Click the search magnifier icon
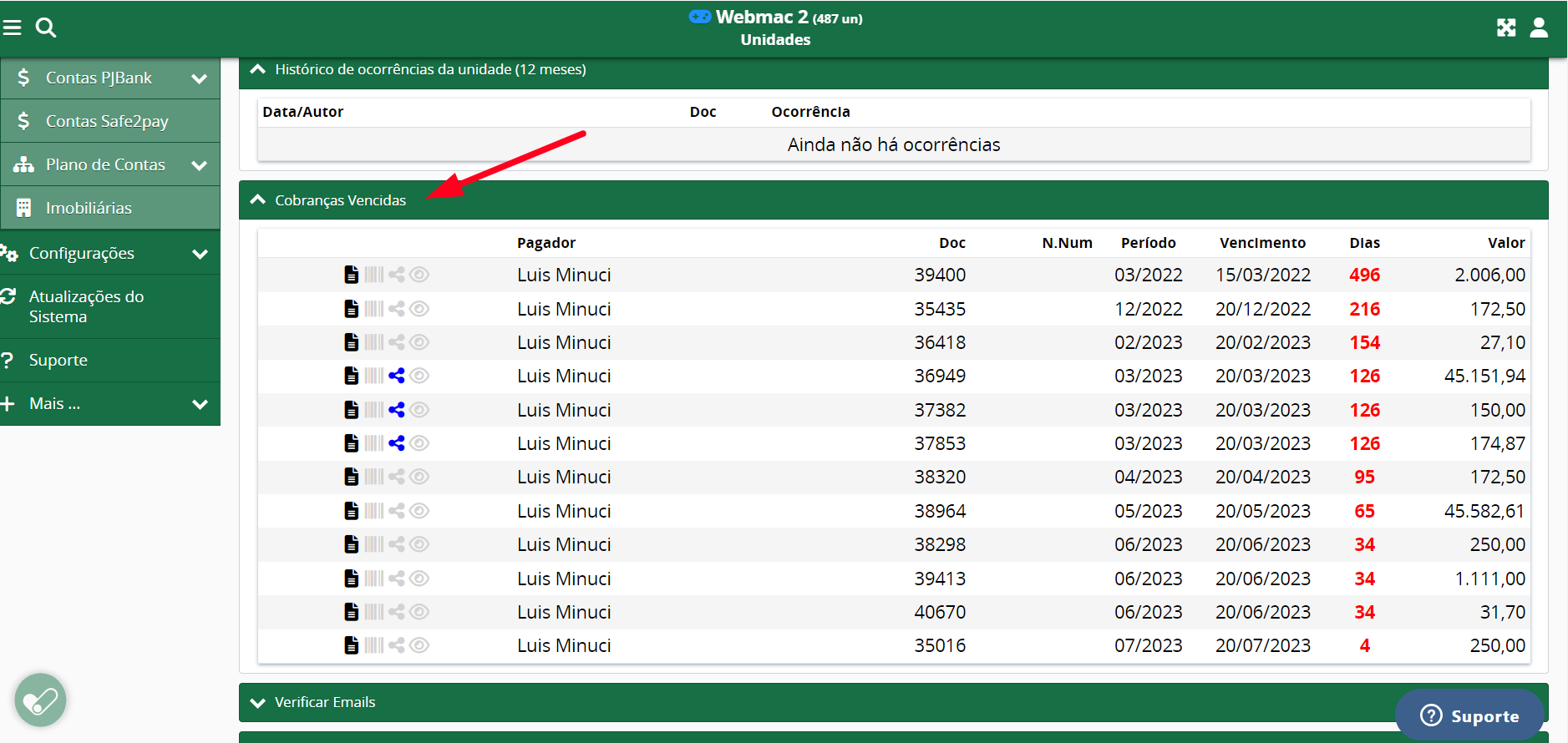Screen dimensions: 1568x743 tap(46, 28)
